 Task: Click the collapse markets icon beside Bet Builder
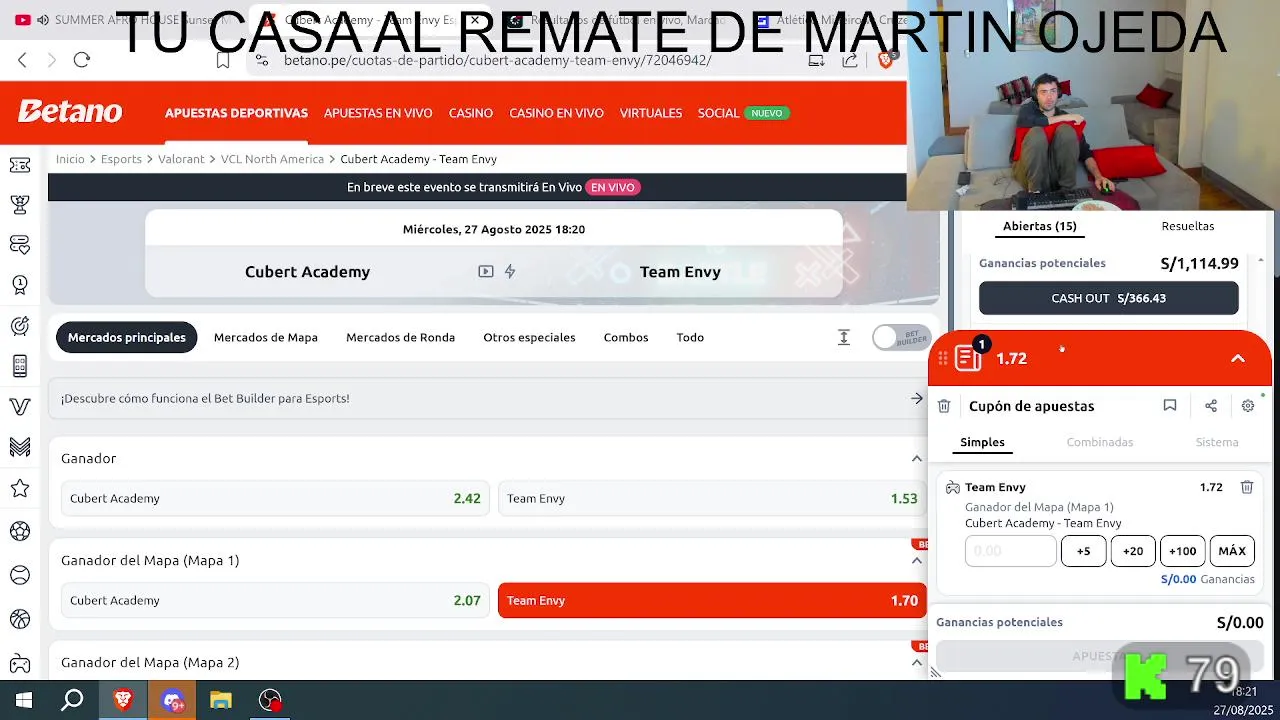click(844, 337)
